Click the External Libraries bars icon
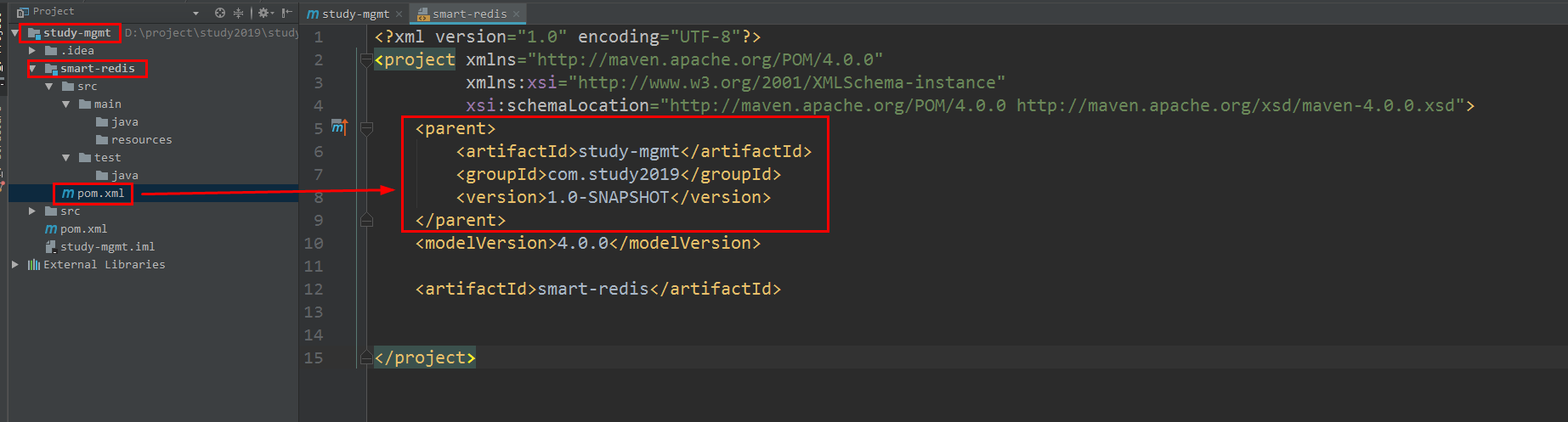This screenshot has width=1568, height=422. tap(34, 265)
